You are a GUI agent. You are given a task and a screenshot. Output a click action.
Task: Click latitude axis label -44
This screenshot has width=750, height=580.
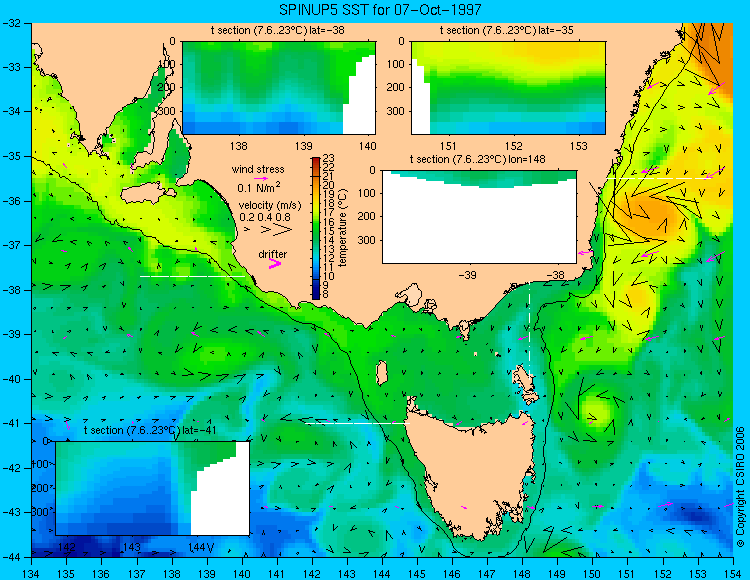(x=10, y=557)
